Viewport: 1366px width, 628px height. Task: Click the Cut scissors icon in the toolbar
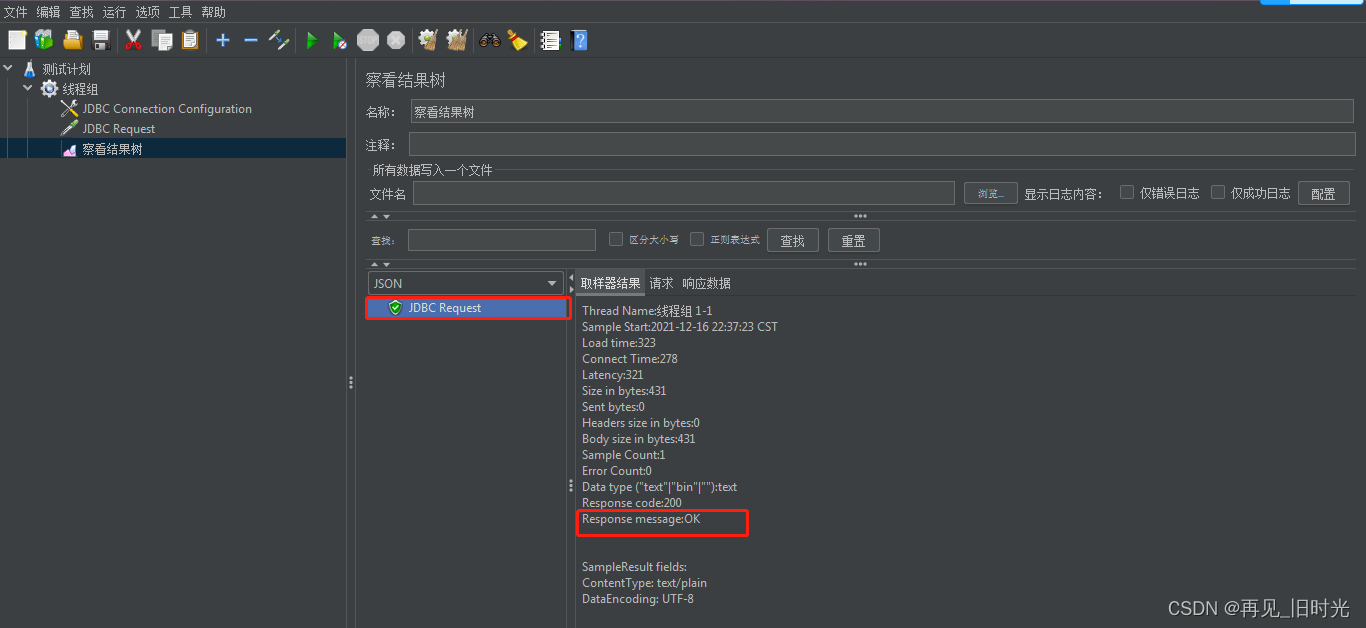pyautogui.click(x=133, y=40)
